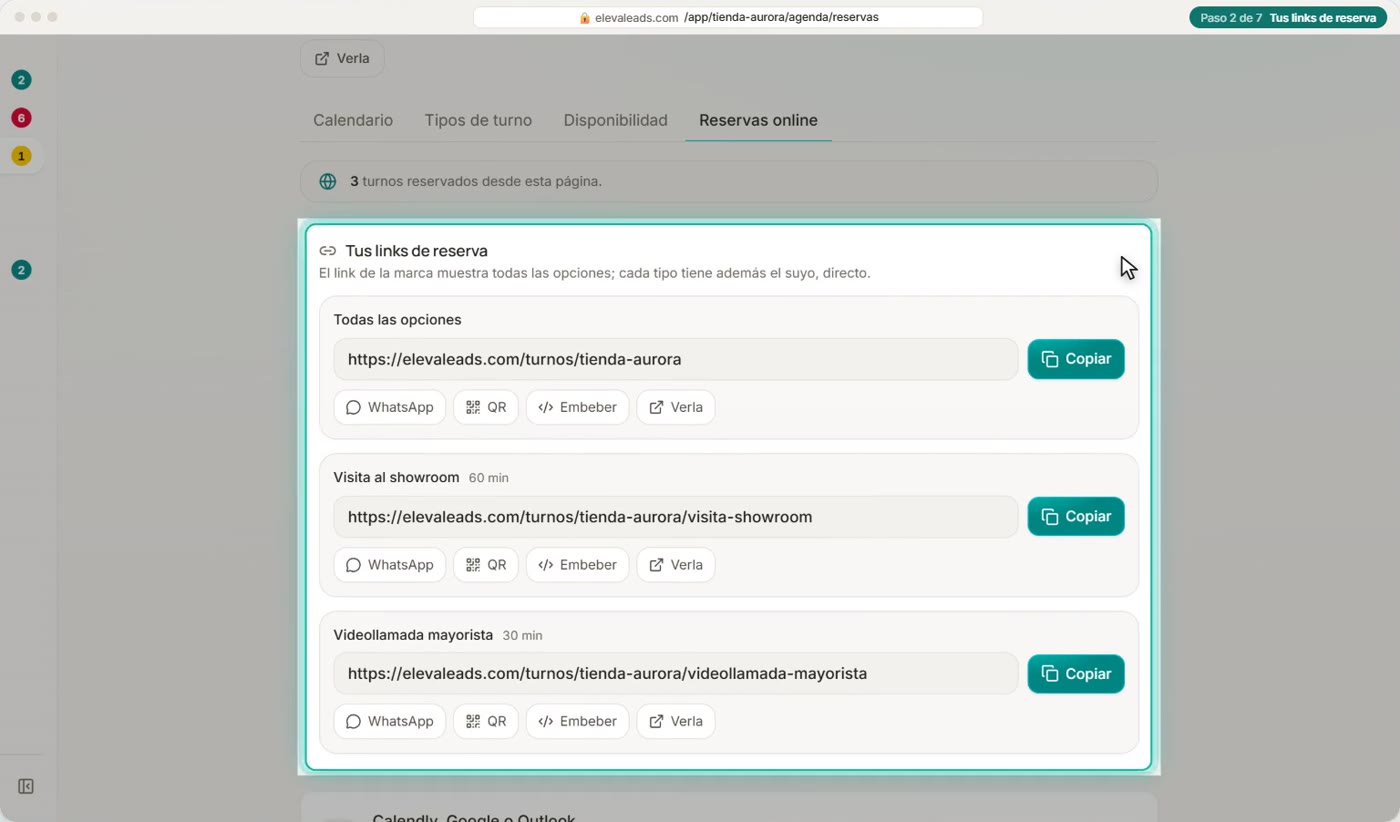Select the visita-showroom URL field
This screenshot has width=1400, height=822.
click(x=676, y=517)
